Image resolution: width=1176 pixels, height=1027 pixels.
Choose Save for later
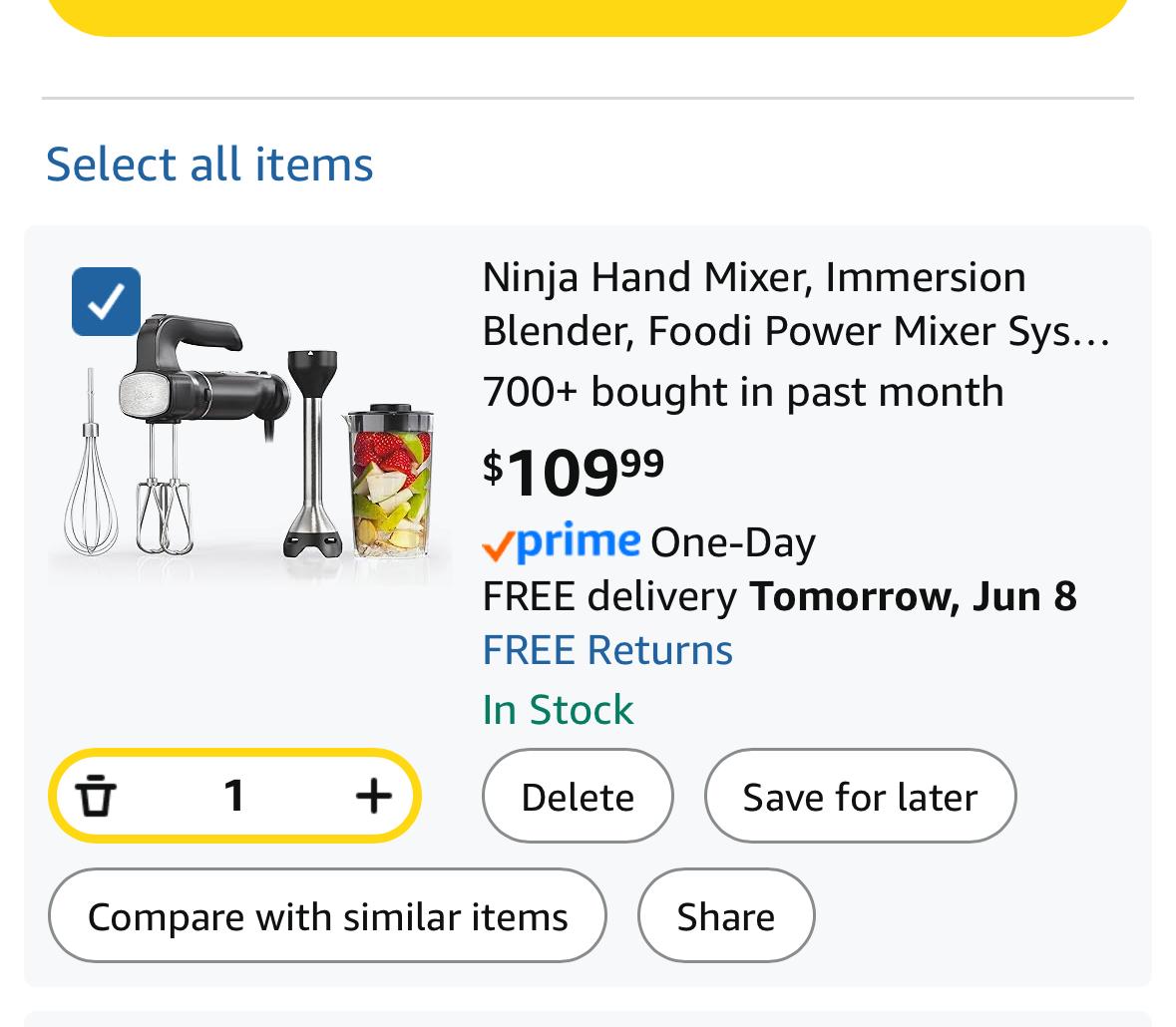860,797
